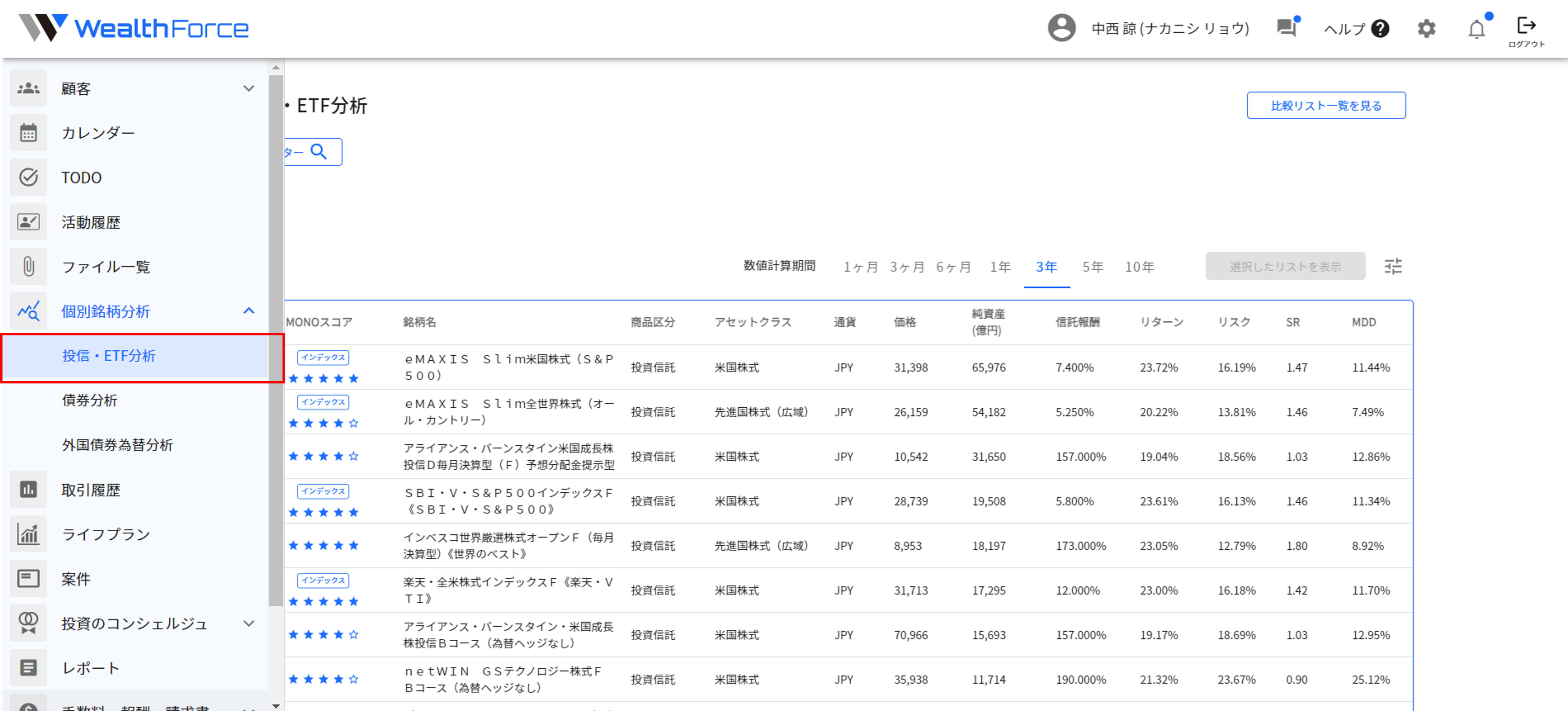Click the help question mark icon
Image resolution: width=1568 pixels, height=711 pixels.
[1380, 28]
